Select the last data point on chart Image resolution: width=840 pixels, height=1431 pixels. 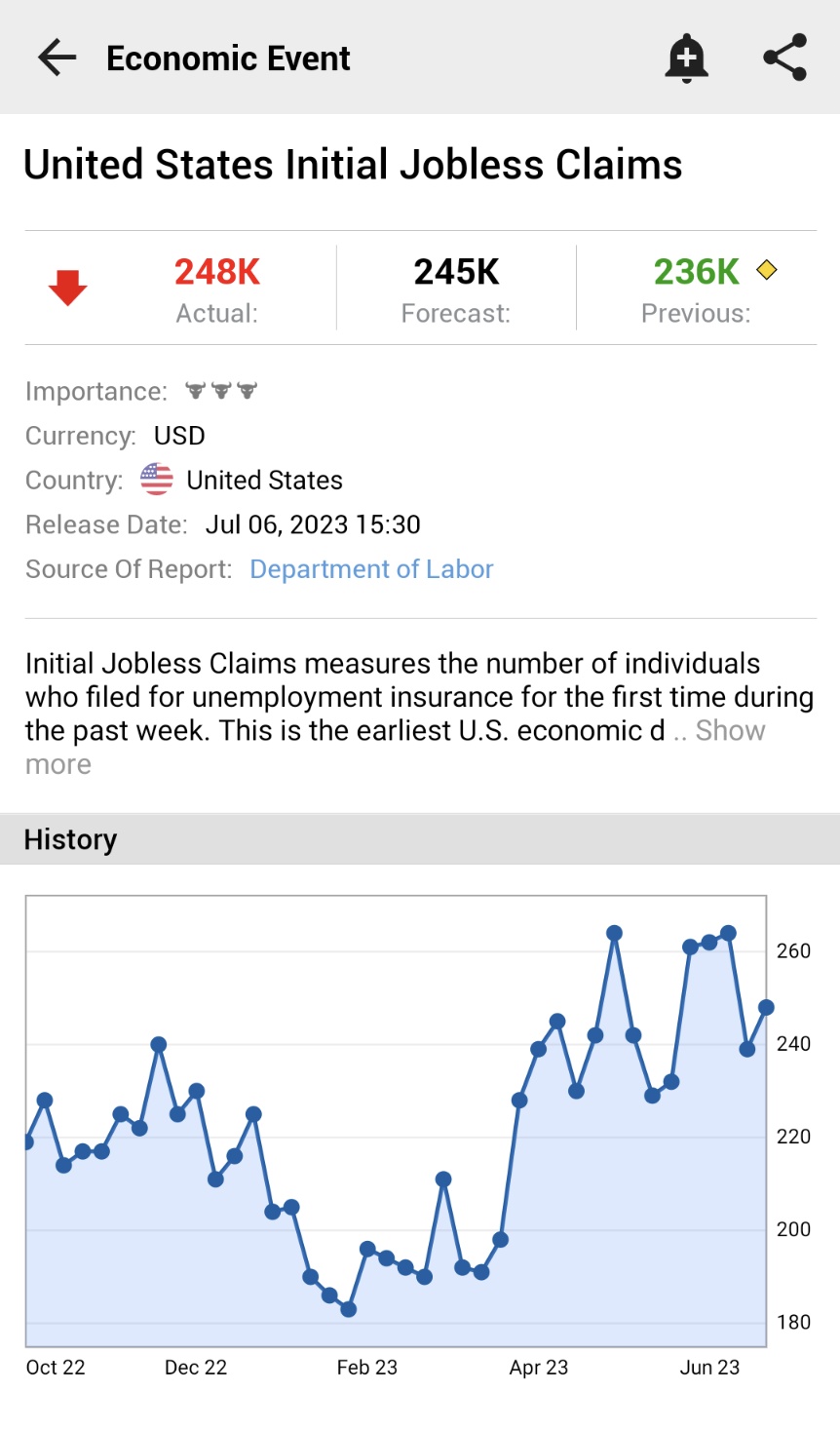point(766,1007)
